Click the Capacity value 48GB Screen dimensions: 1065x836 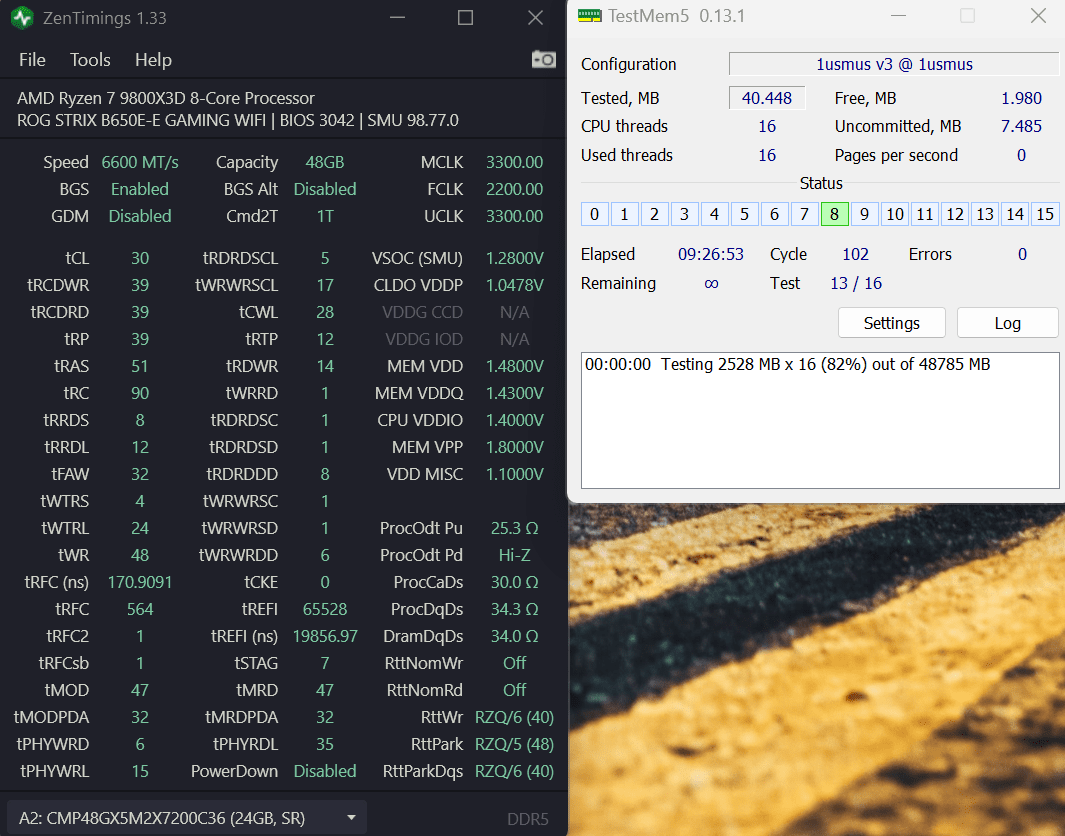[x=325, y=162]
